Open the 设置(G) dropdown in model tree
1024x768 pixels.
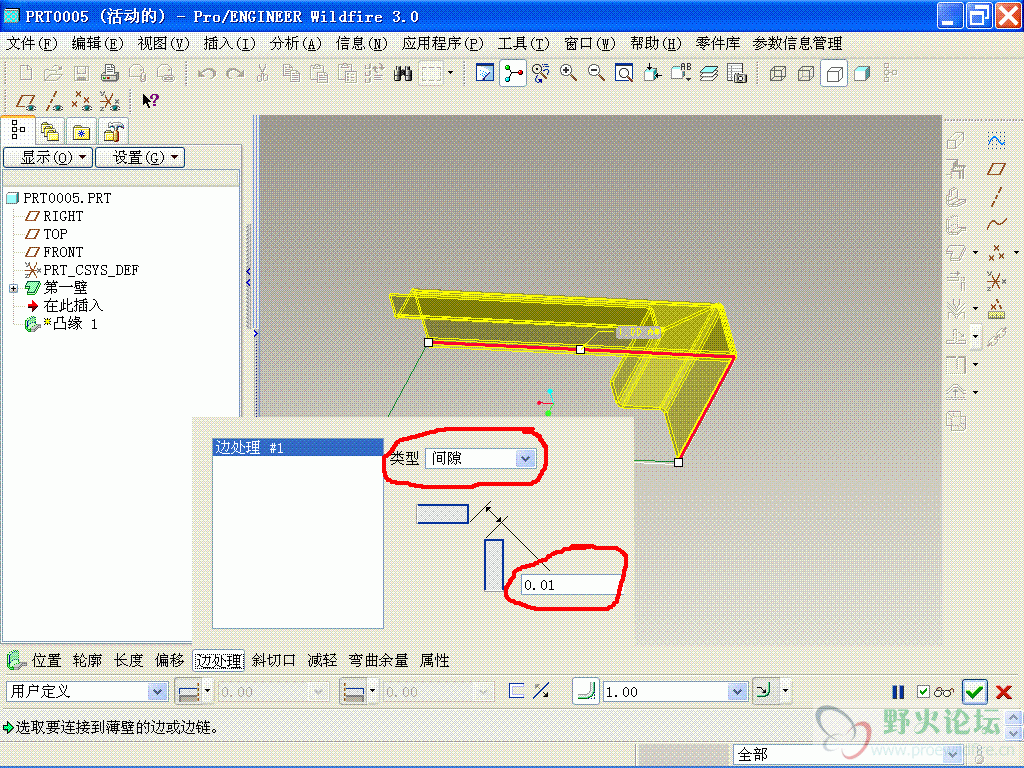point(140,157)
